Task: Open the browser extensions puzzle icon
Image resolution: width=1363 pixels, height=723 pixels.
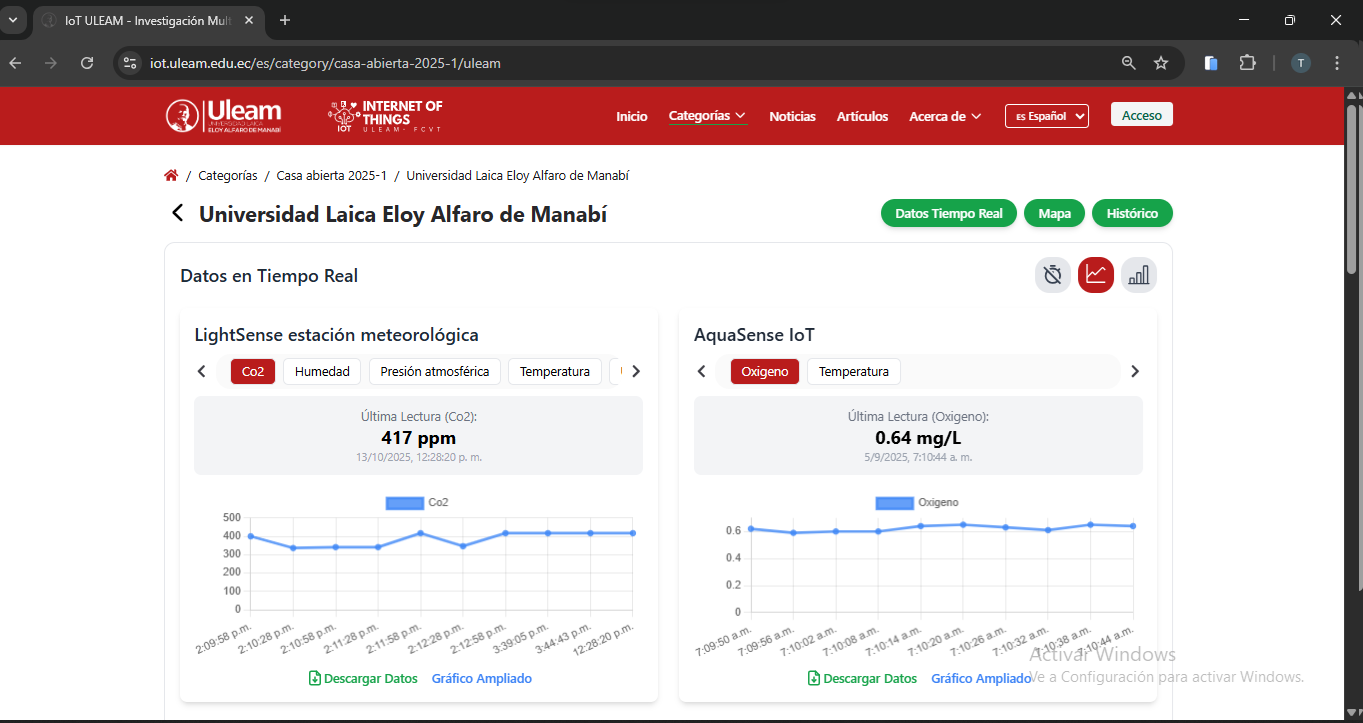Action: click(x=1247, y=63)
